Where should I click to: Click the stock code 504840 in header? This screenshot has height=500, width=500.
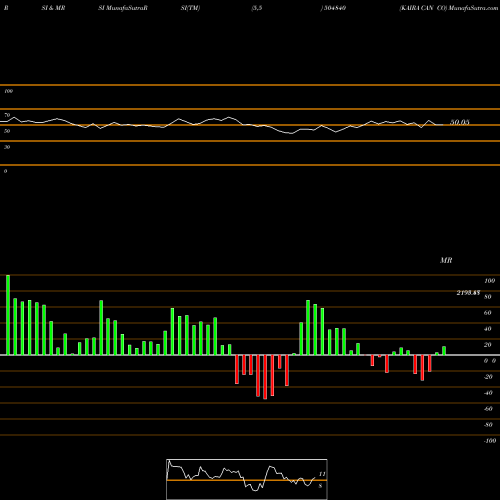(335, 8)
